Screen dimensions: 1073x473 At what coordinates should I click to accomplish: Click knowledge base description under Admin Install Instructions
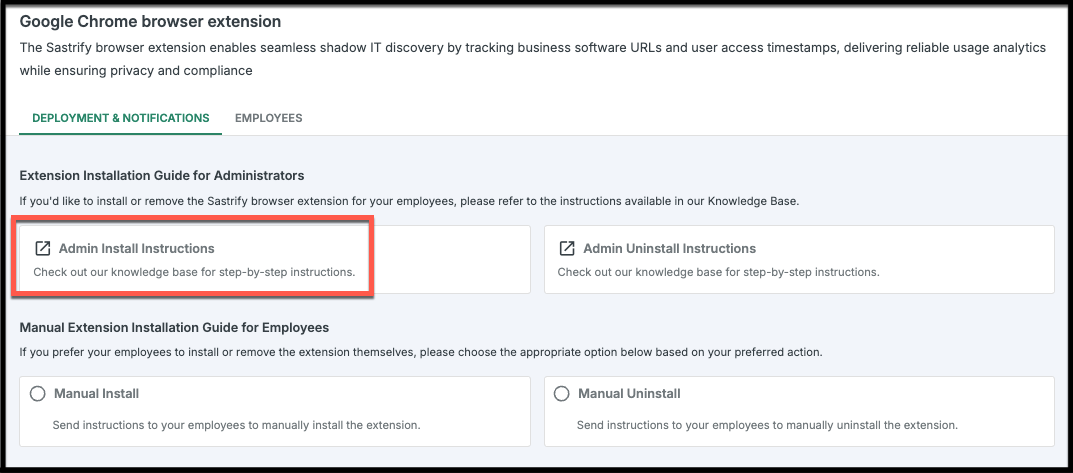[194, 272]
